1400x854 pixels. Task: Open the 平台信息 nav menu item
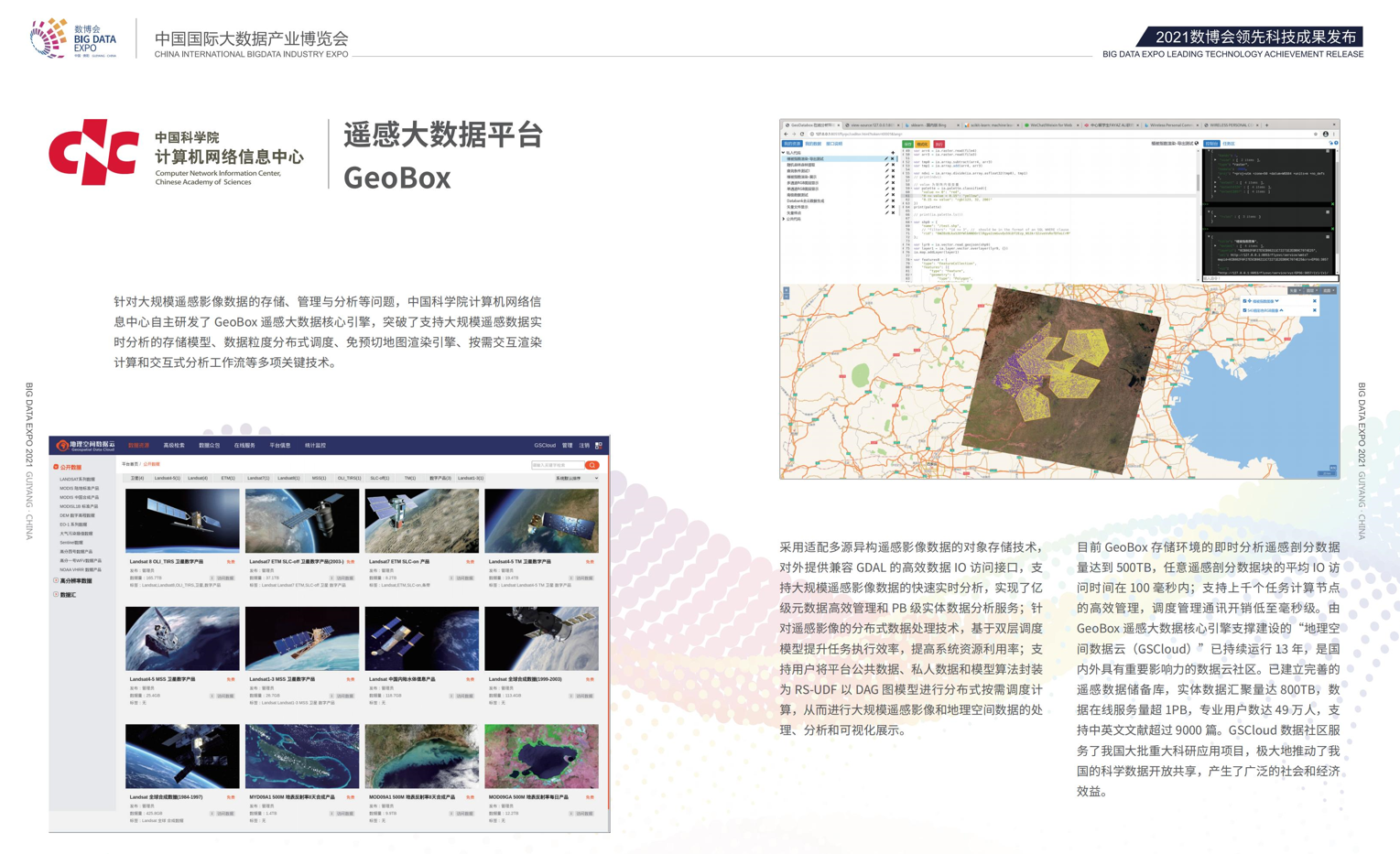pyautogui.click(x=280, y=446)
